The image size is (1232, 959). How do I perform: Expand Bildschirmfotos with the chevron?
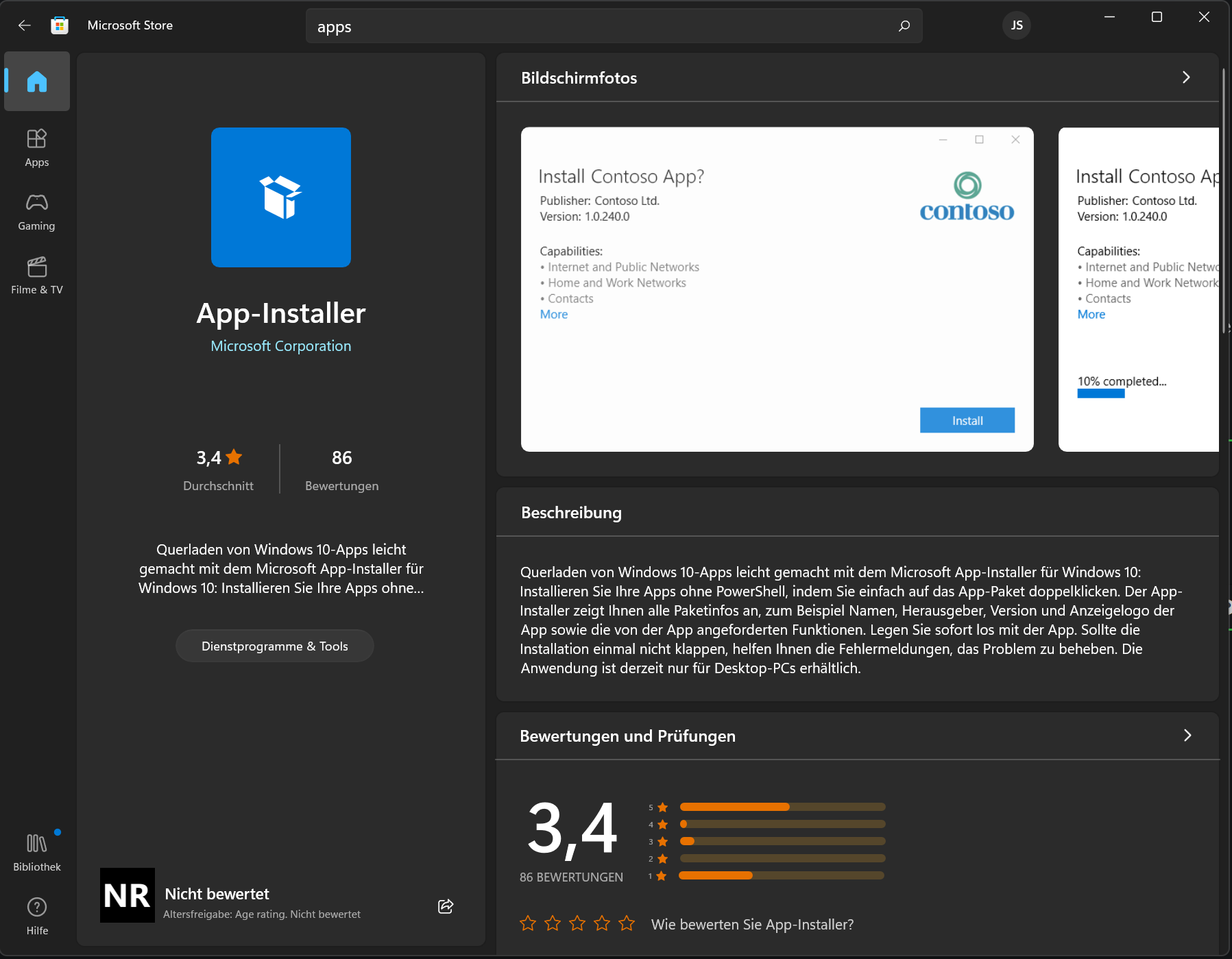1186,77
